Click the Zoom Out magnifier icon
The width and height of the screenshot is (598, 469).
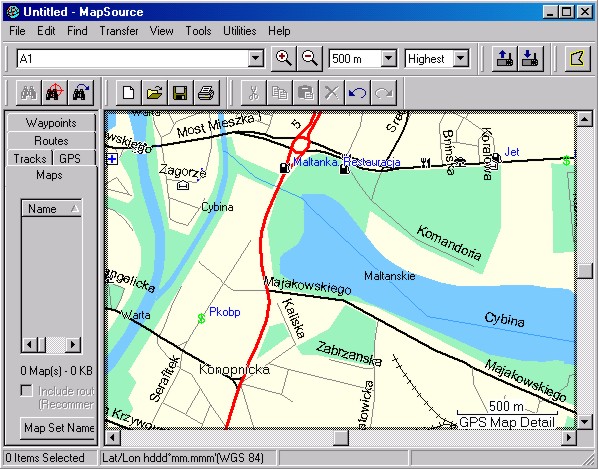click(310, 59)
